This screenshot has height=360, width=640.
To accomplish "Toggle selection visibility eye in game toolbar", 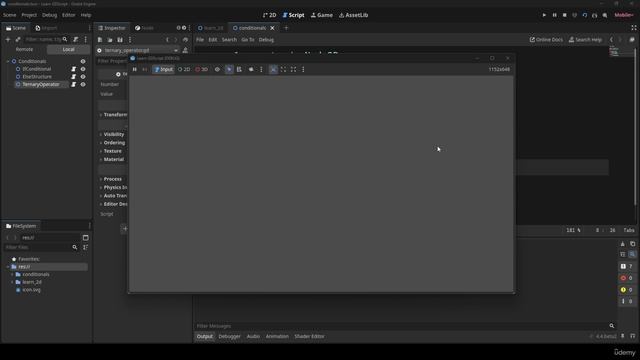I will click(x=217, y=69).
